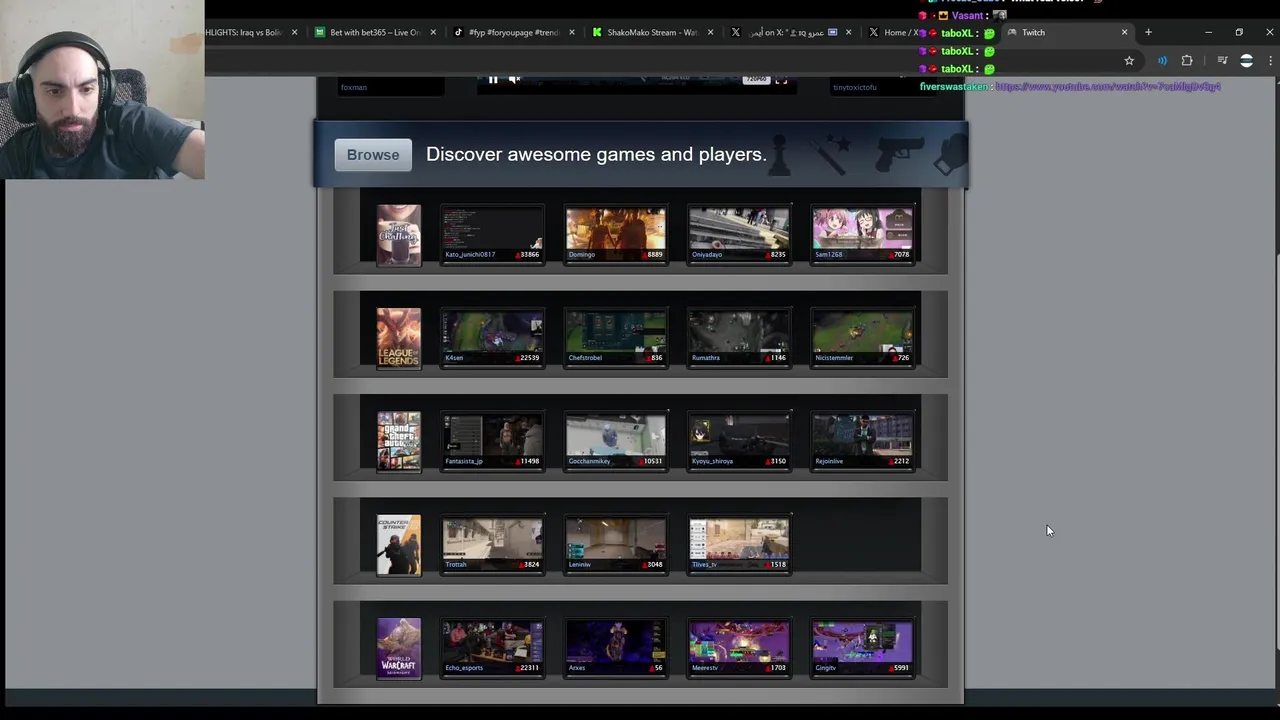Open a new browser tab
Screen dimensions: 1280x720
tap(1148, 32)
